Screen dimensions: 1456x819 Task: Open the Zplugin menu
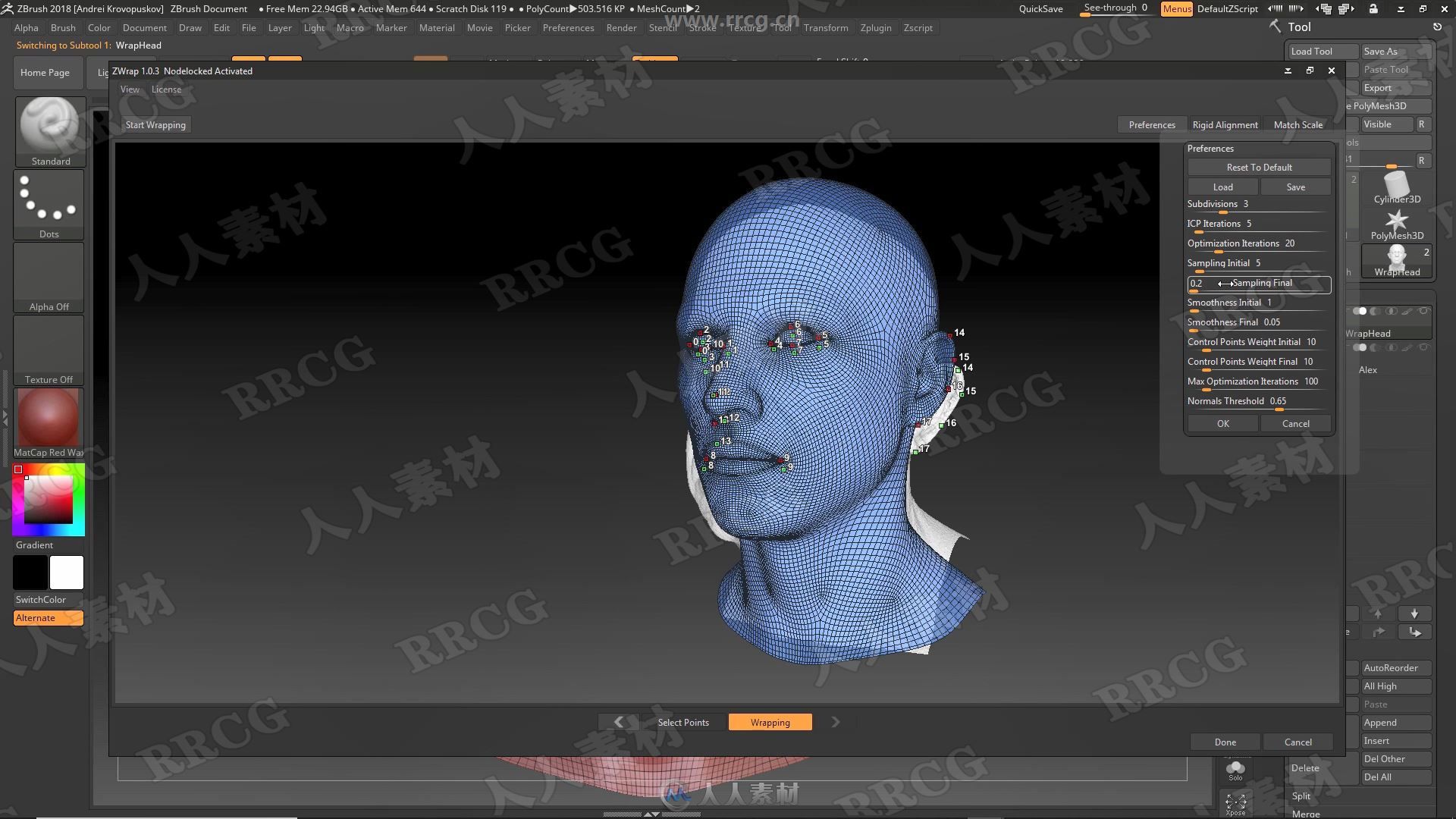[x=874, y=27]
